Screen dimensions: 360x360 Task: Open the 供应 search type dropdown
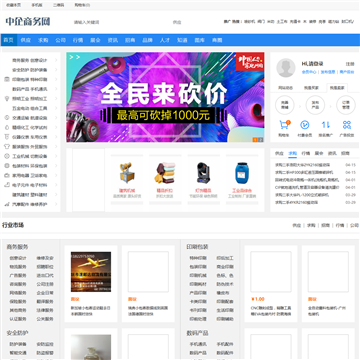(x=177, y=22)
